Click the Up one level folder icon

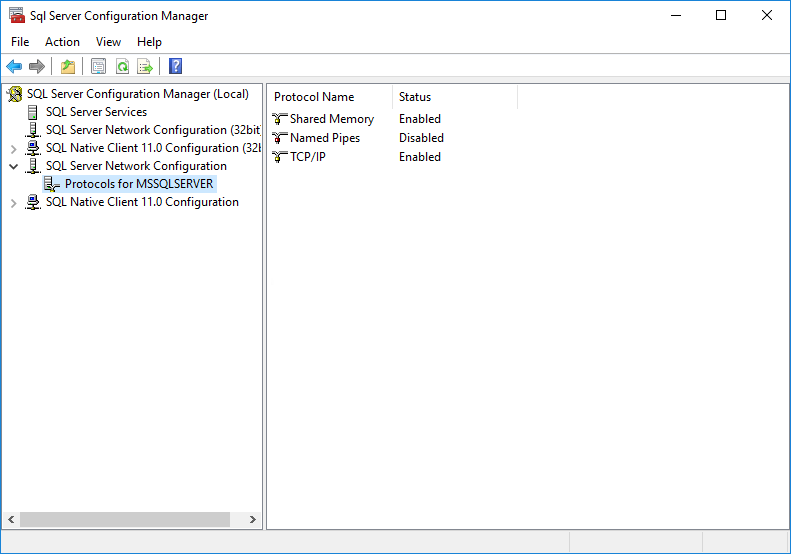(x=68, y=66)
